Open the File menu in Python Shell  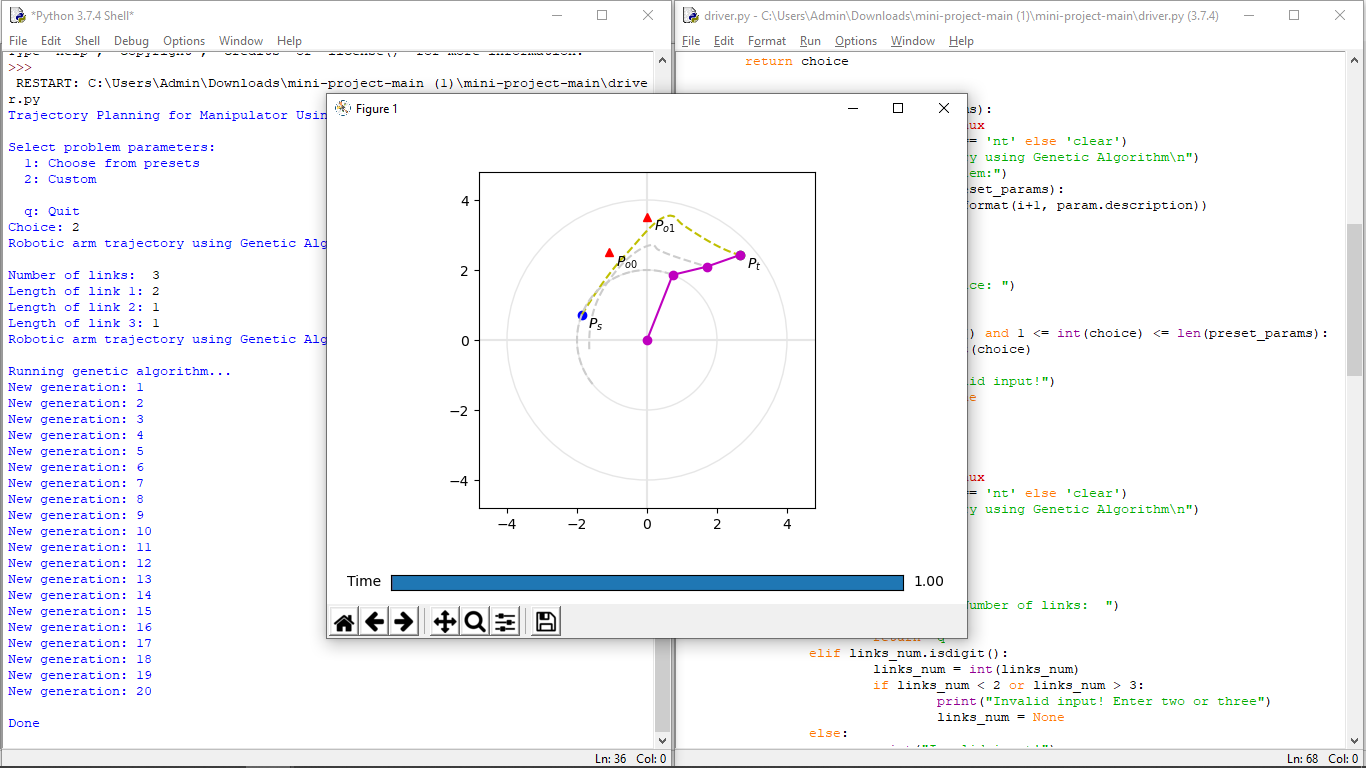point(19,41)
